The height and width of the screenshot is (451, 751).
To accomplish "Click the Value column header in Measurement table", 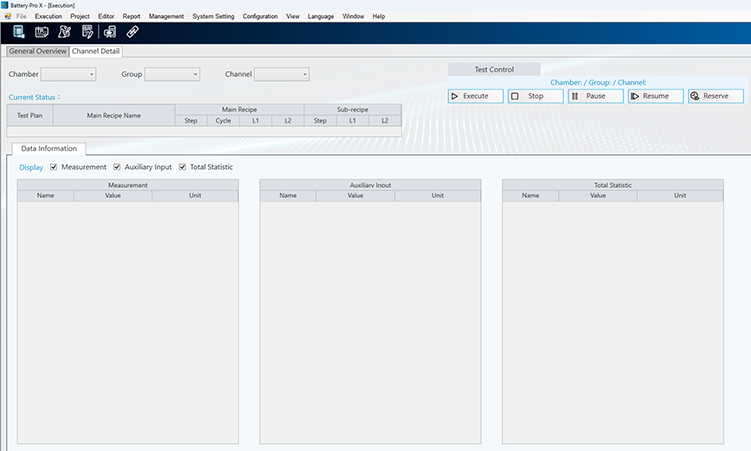I will [112, 196].
